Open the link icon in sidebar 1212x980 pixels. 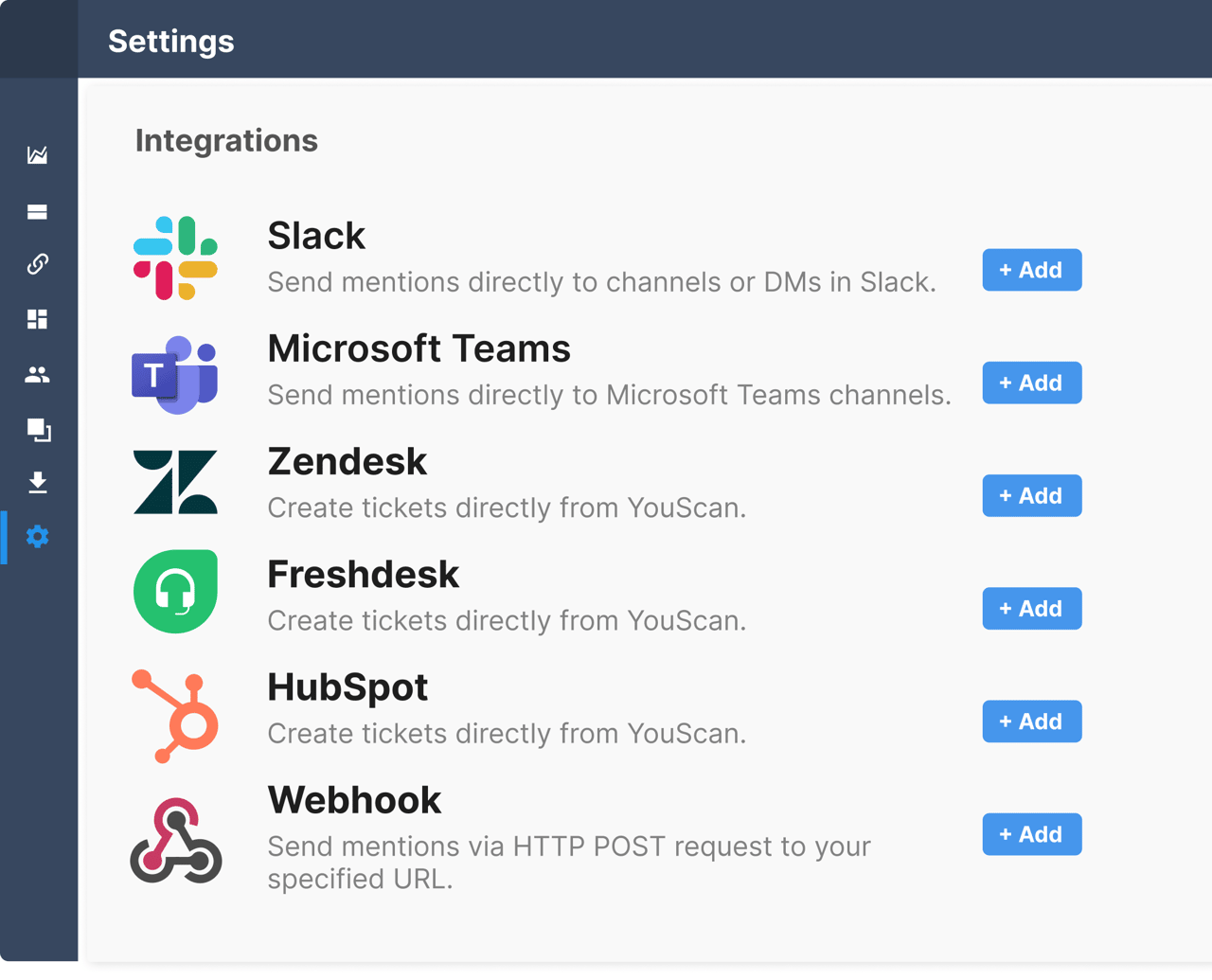[38, 264]
